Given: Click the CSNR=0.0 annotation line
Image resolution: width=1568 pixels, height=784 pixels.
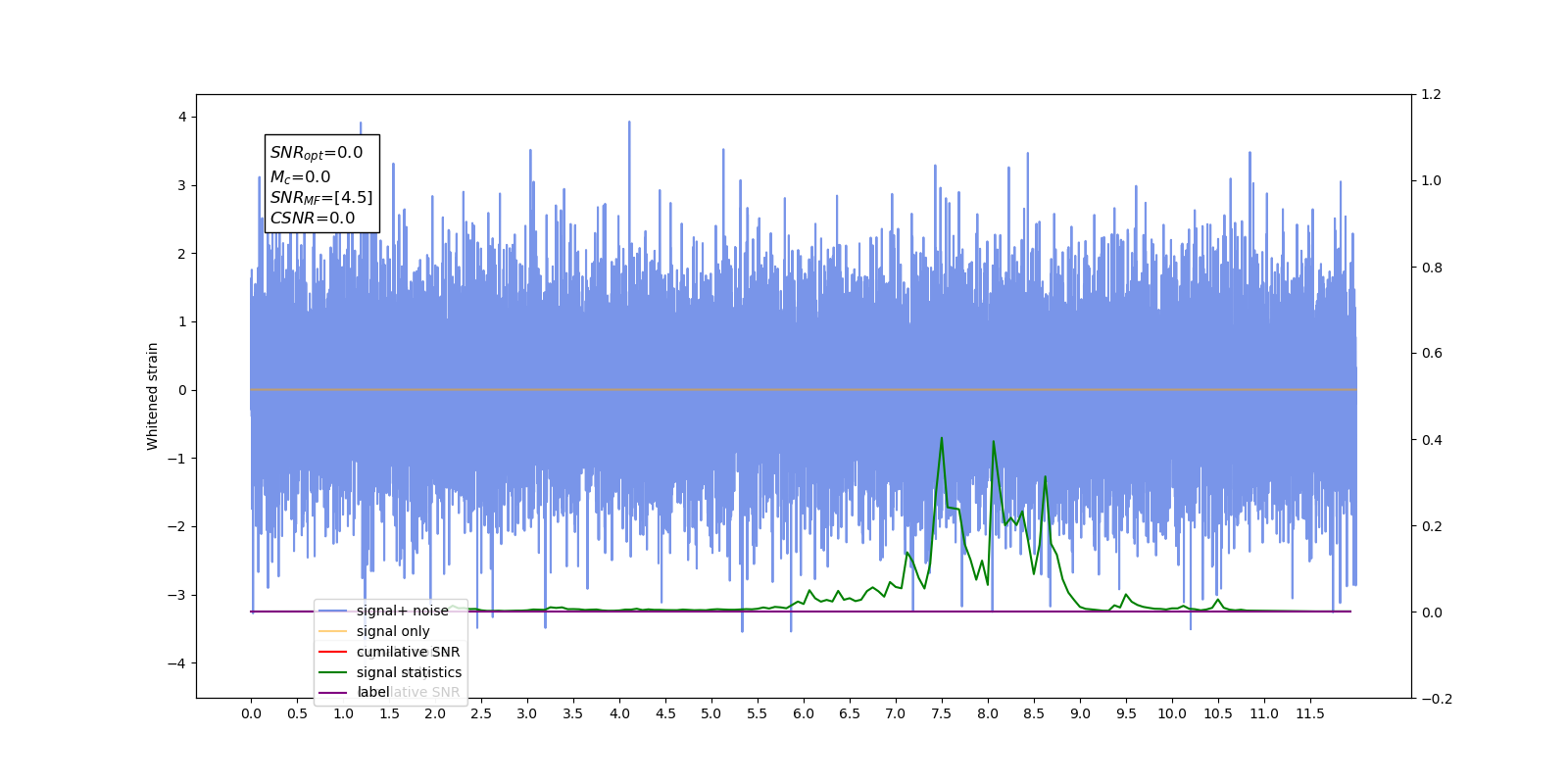Looking at the screenshot, I should click(x=313, y=219).
